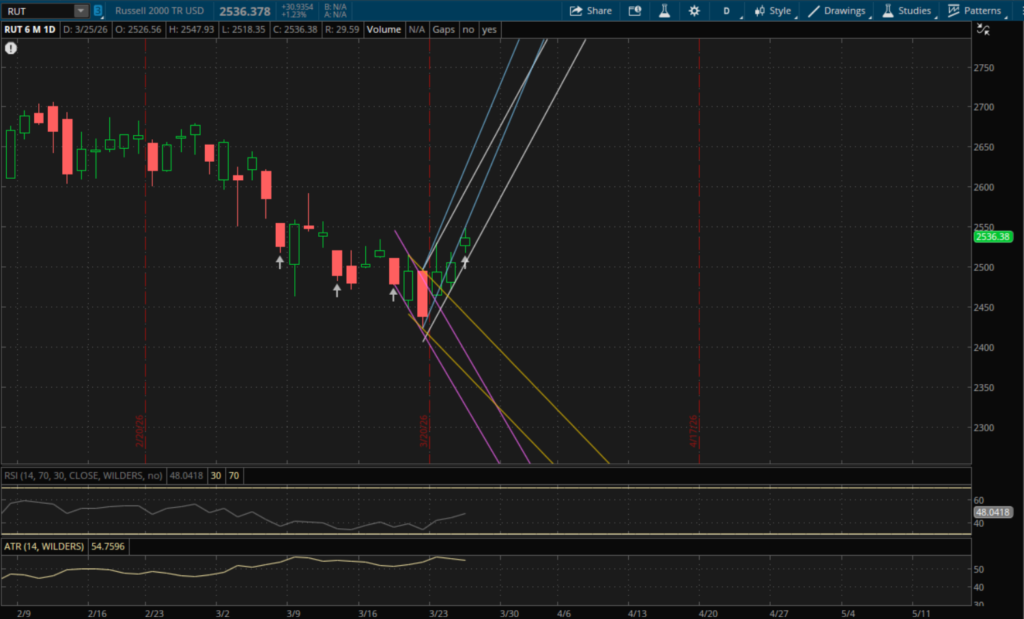This screenshot has width=1024, height=619.
Task: Click the crosshair/pointer icon at top-right of chart
Action: pyautogui.click(x=985, y=30)
